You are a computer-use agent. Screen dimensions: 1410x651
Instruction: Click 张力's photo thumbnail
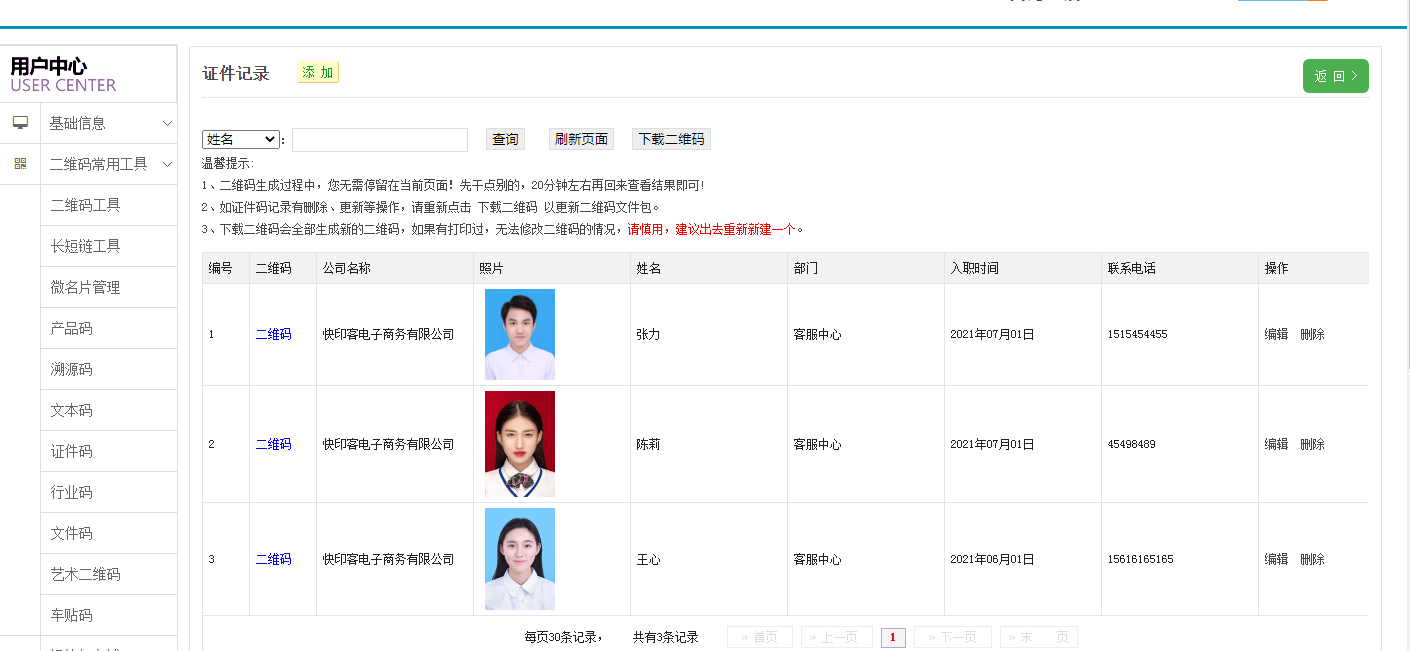click(x=519, y=334)
